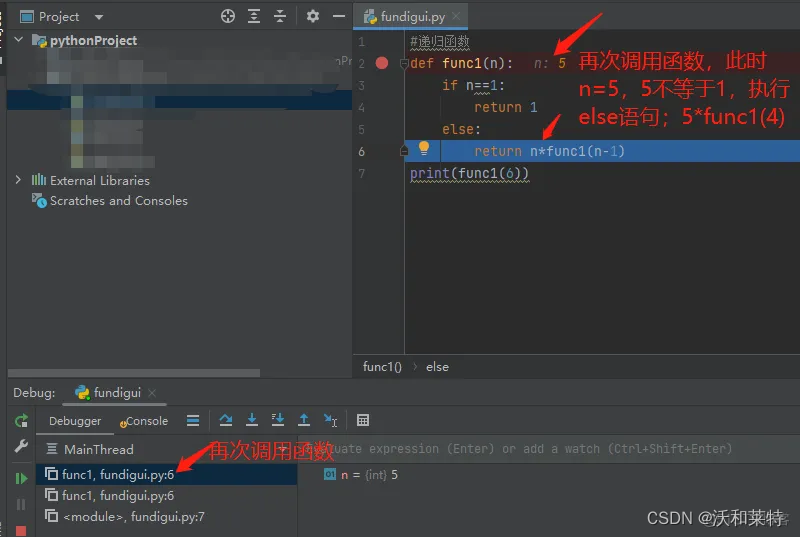Click line number 7 in the gutter

(361, 173)
